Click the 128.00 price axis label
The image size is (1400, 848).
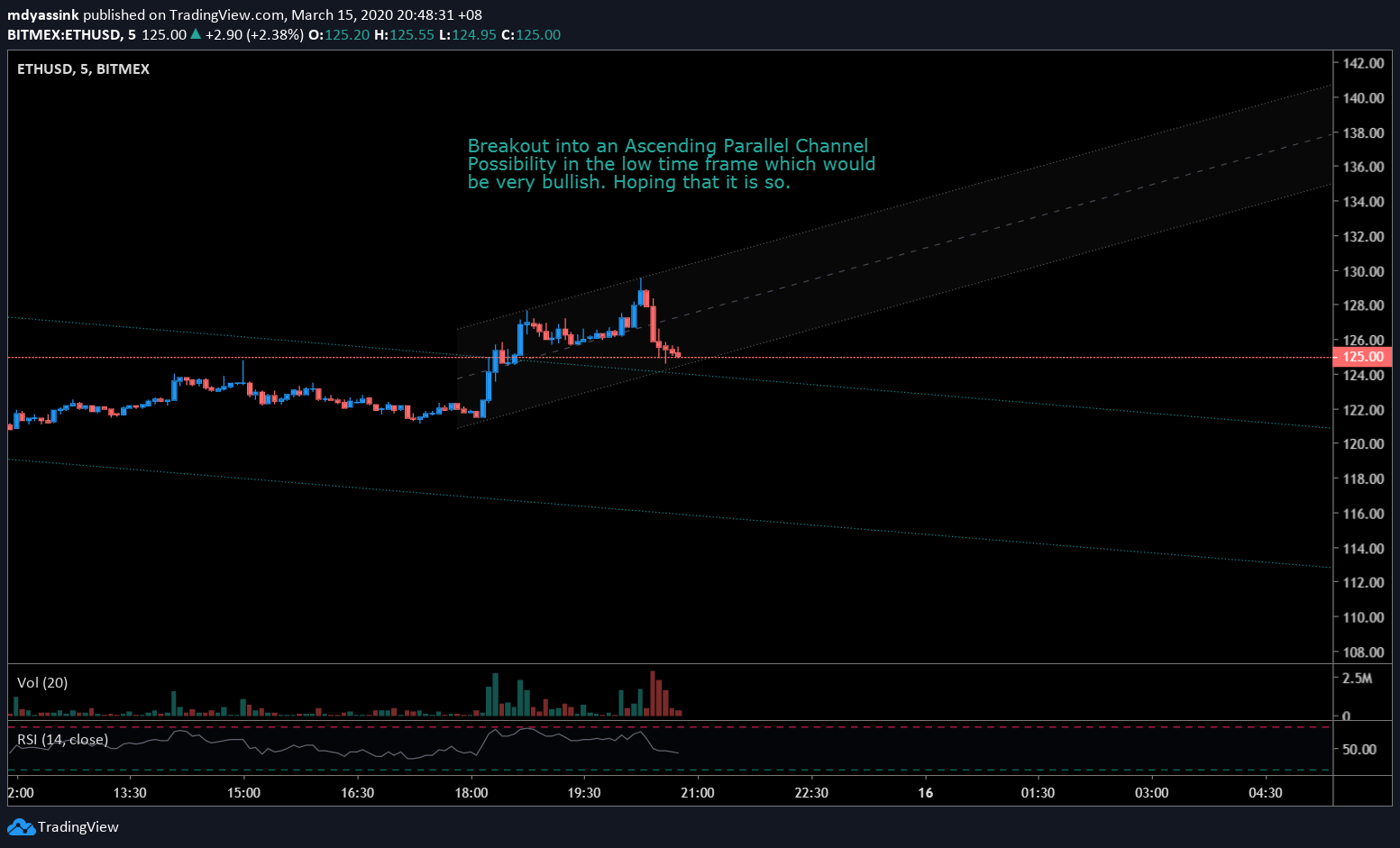pyautogui.click(x=1363, y=305)
